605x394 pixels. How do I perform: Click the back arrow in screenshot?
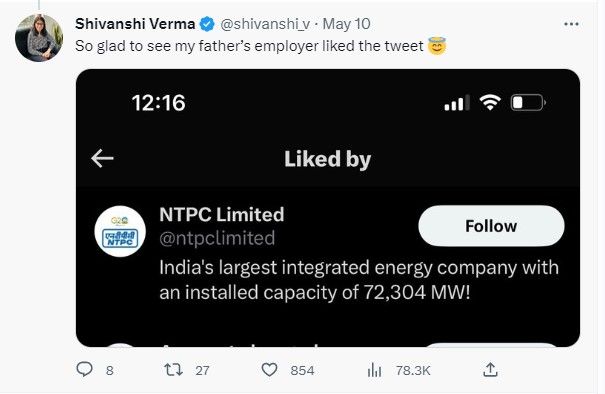102,159
